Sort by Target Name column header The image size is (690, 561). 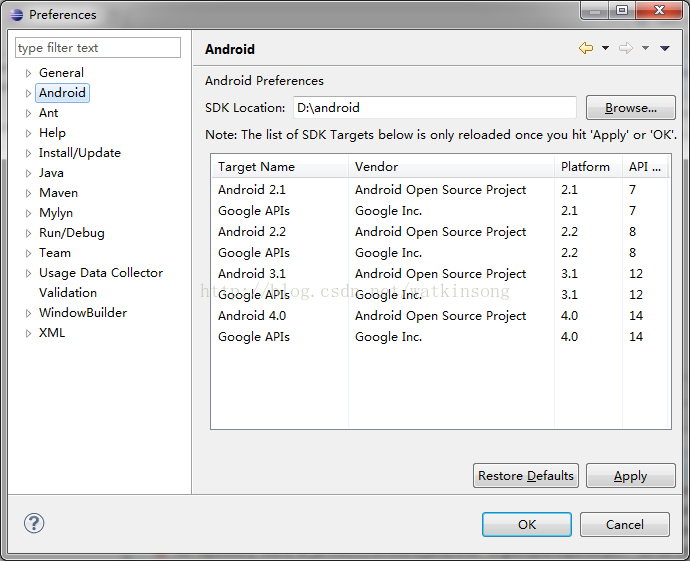coord(280,167)
